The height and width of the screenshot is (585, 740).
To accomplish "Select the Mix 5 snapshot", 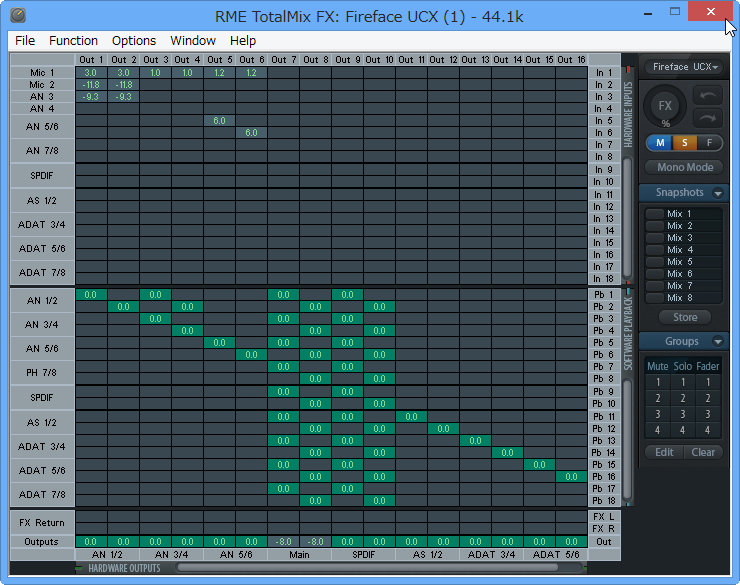I will (x=682, y=262).
